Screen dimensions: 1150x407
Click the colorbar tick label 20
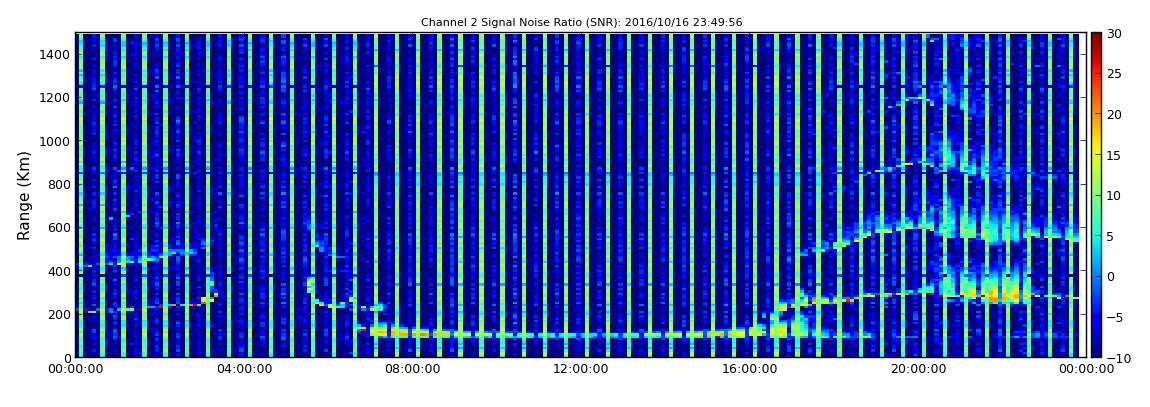(1115, 114)
